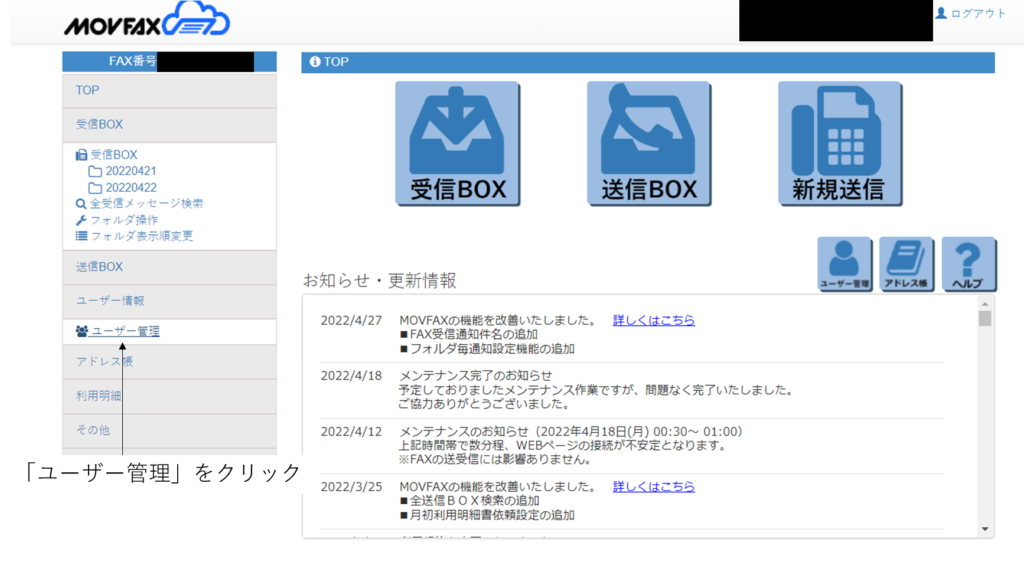Viewport: 1024px width, 568px height.
Task: Click the folder icon for 20220421
Action: pos(95,172)
